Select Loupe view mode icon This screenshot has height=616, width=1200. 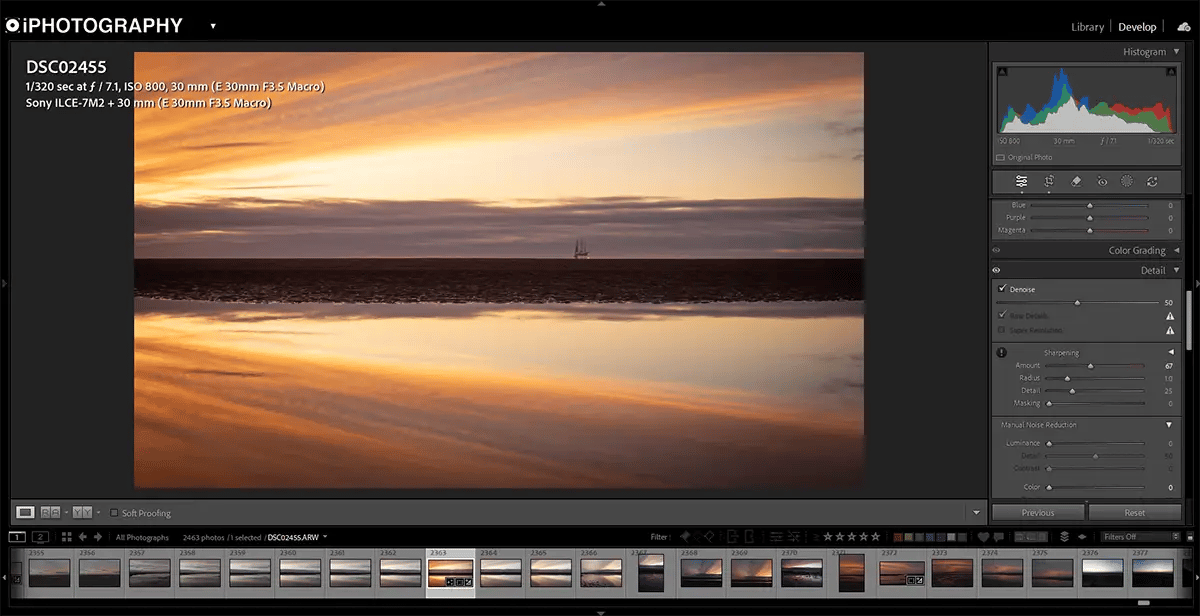click(x=26, y=512)
